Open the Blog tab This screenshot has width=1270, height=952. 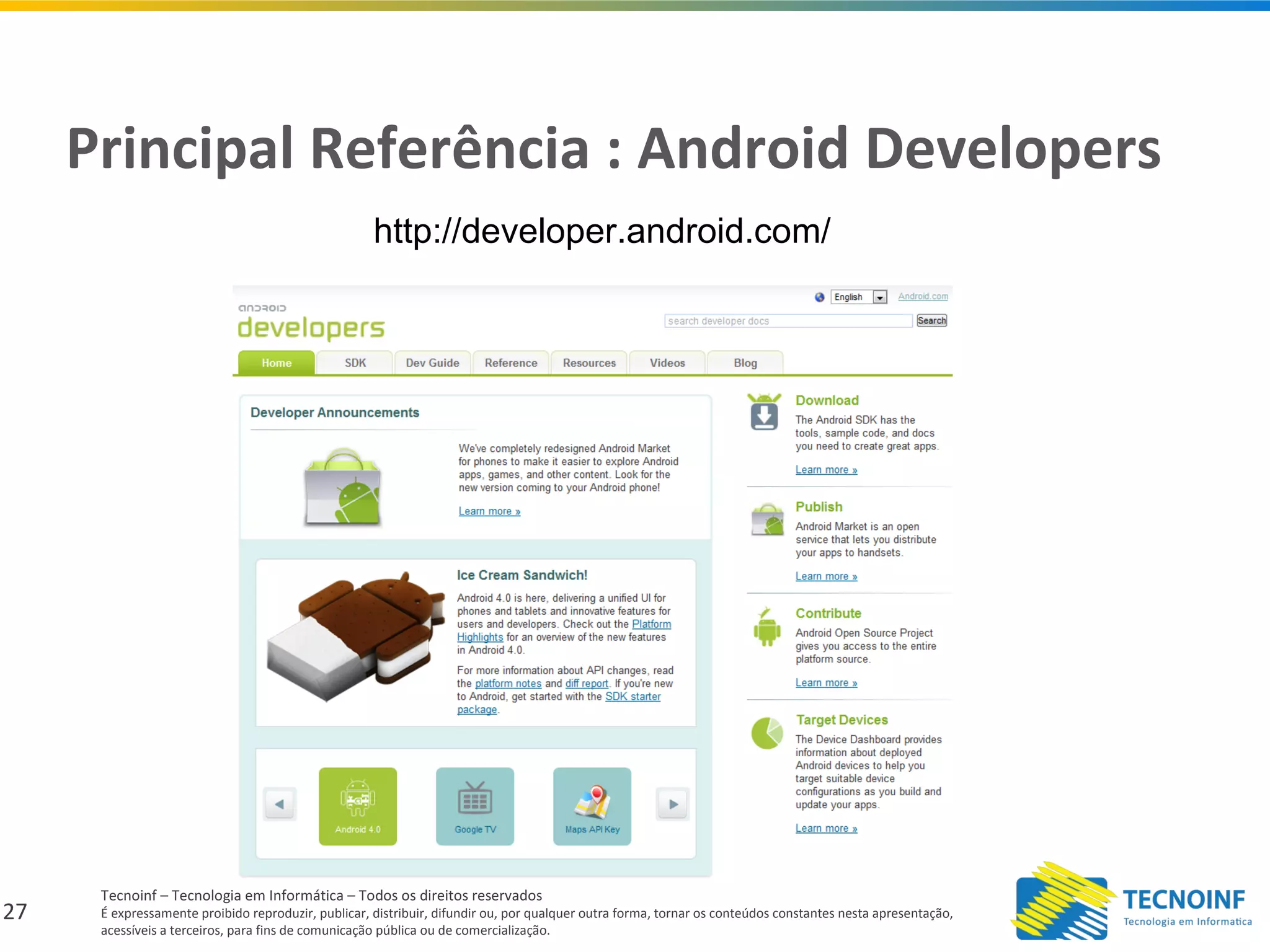tap(745, 363)
